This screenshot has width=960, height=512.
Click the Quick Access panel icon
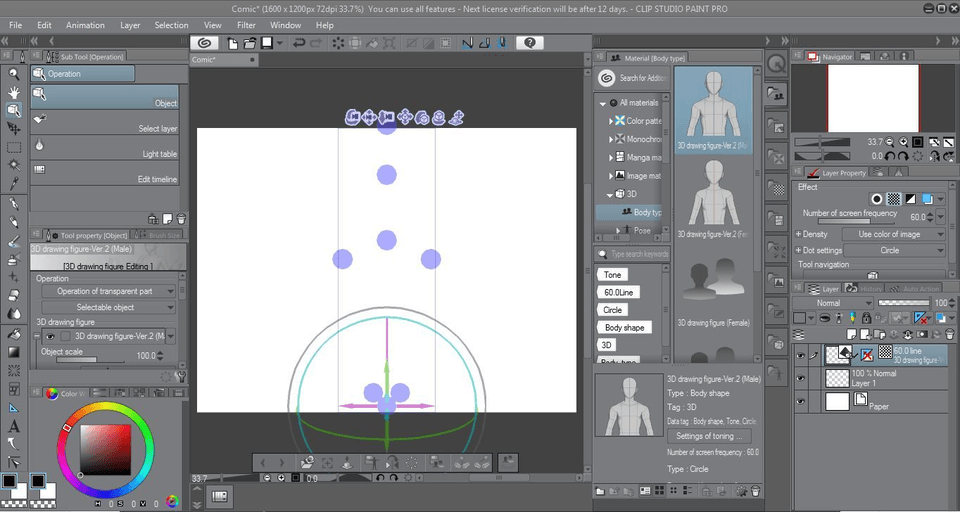[776, 64]
